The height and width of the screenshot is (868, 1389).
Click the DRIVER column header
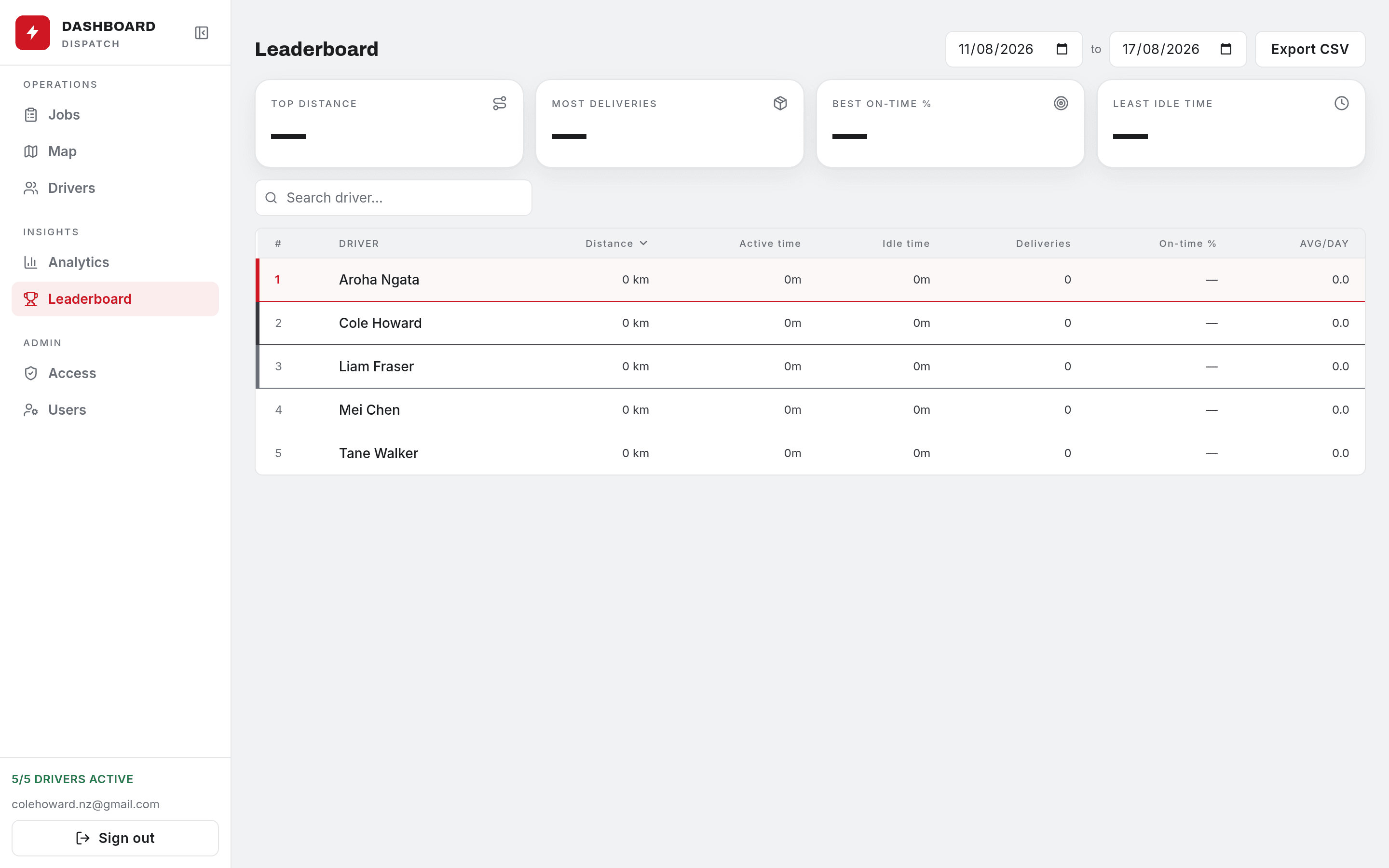(x=359, y=244)
